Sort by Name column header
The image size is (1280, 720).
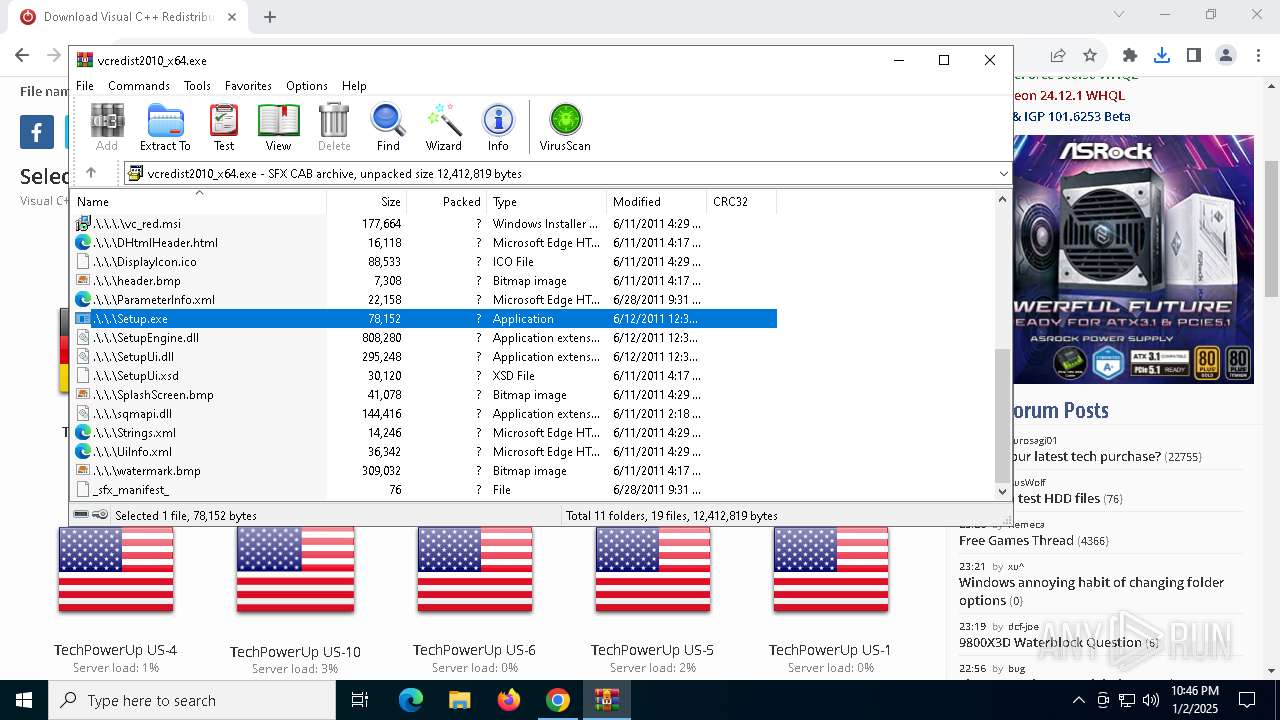coord(198,202)
